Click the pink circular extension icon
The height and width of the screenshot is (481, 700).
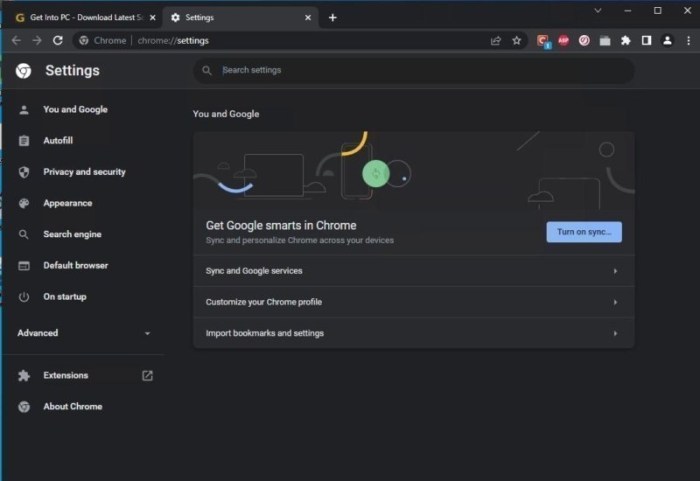[584, 41]
